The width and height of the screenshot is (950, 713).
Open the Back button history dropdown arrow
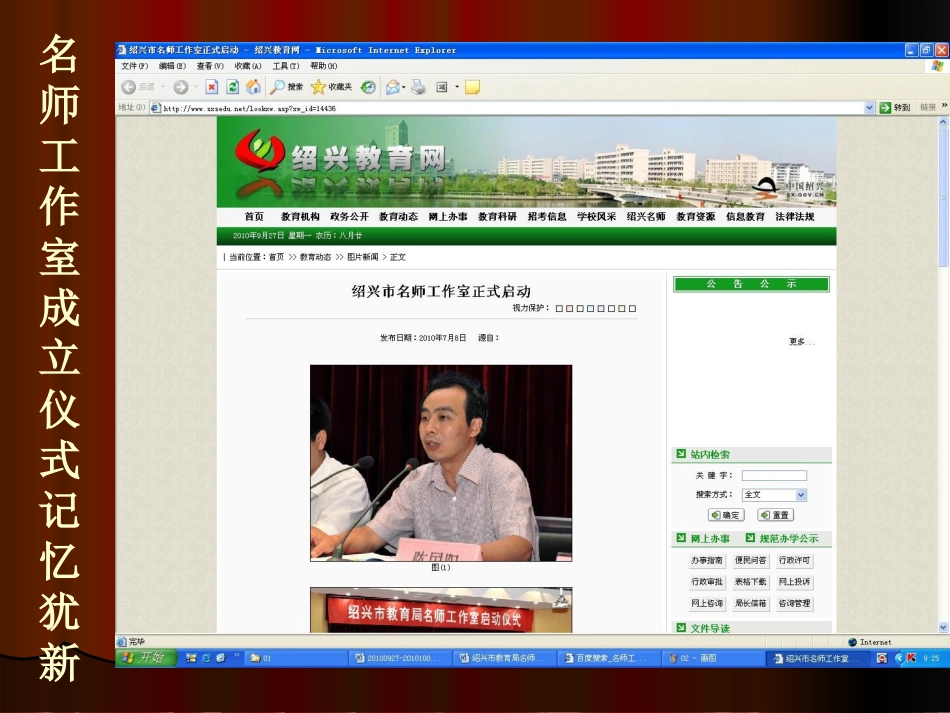(163, 87)
